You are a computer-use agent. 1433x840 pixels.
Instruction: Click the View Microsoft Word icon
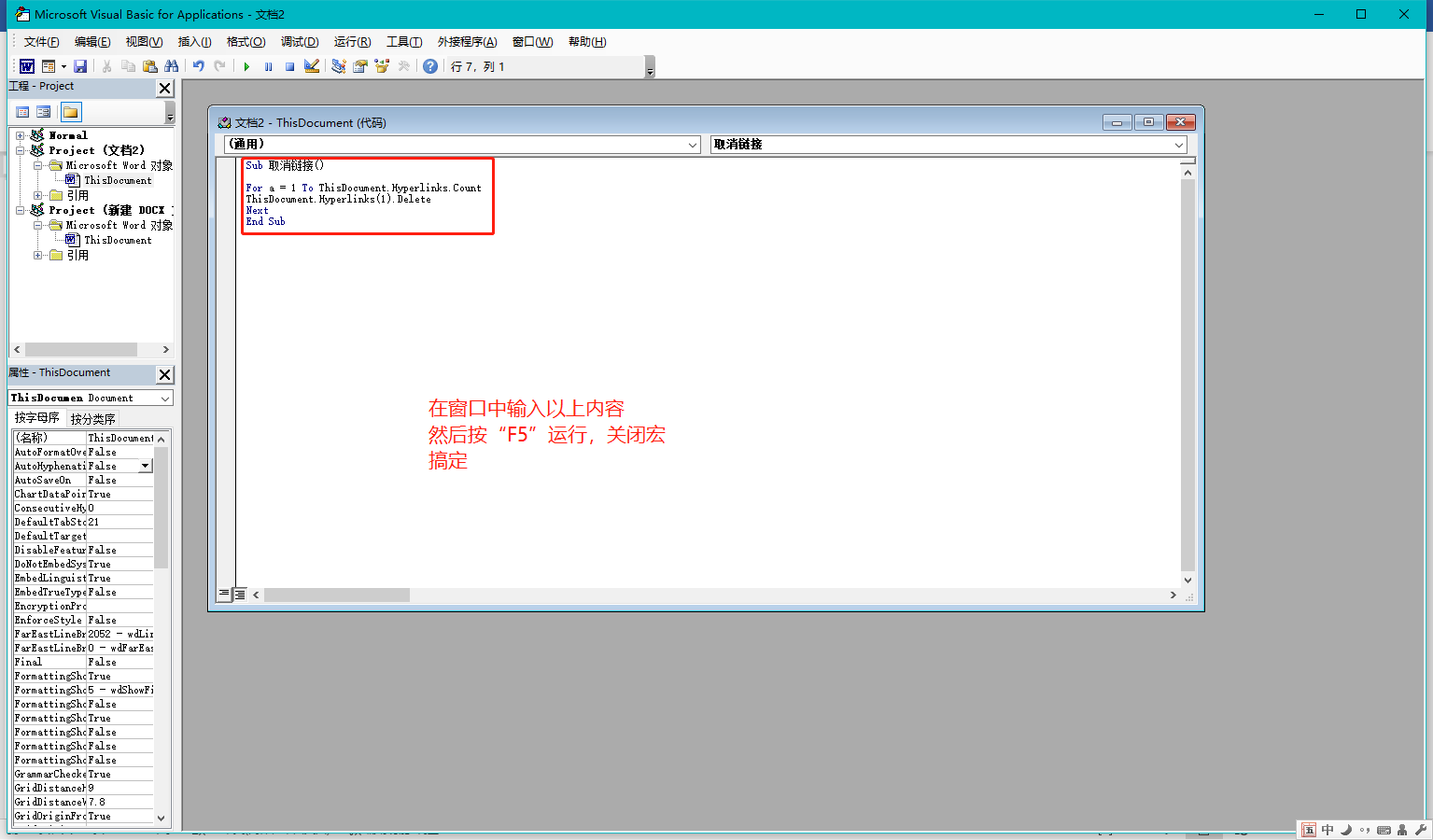point(27,66)
